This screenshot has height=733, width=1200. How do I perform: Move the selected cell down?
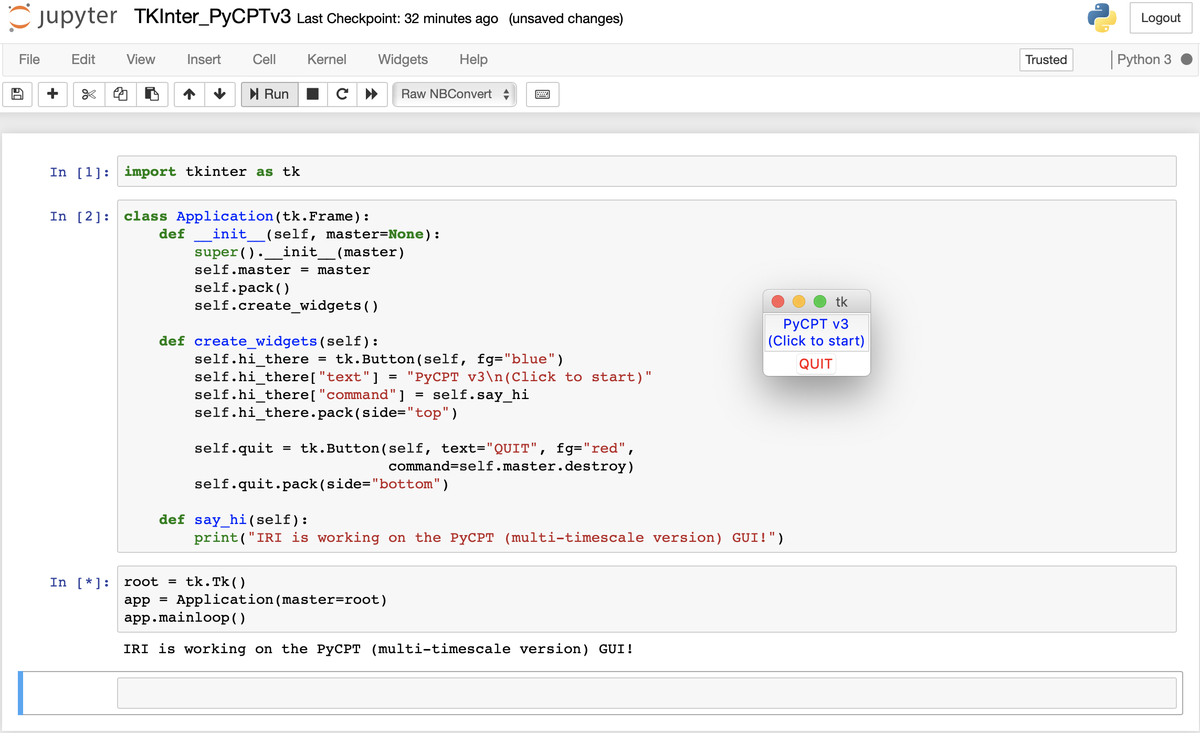coord(219,94)
